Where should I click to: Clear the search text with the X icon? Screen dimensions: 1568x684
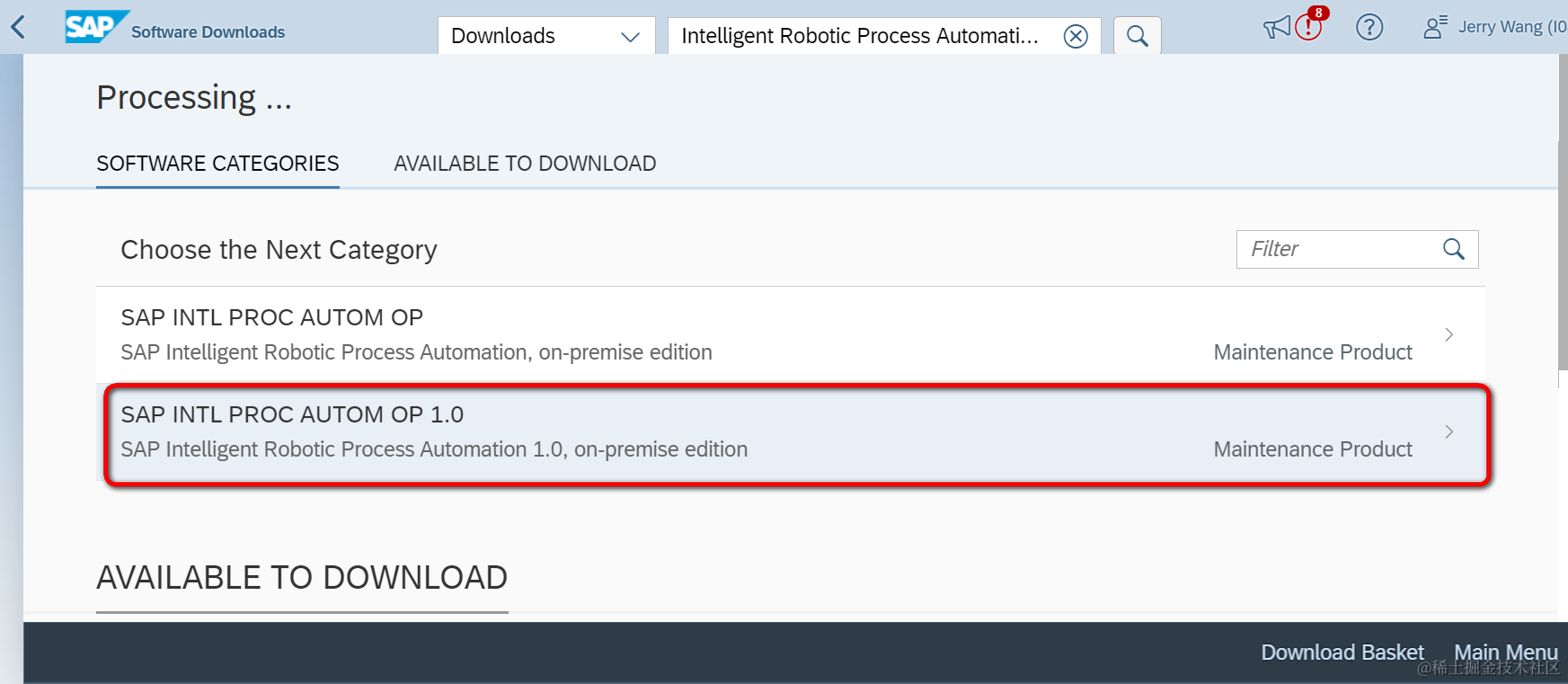coord(1076,36)
